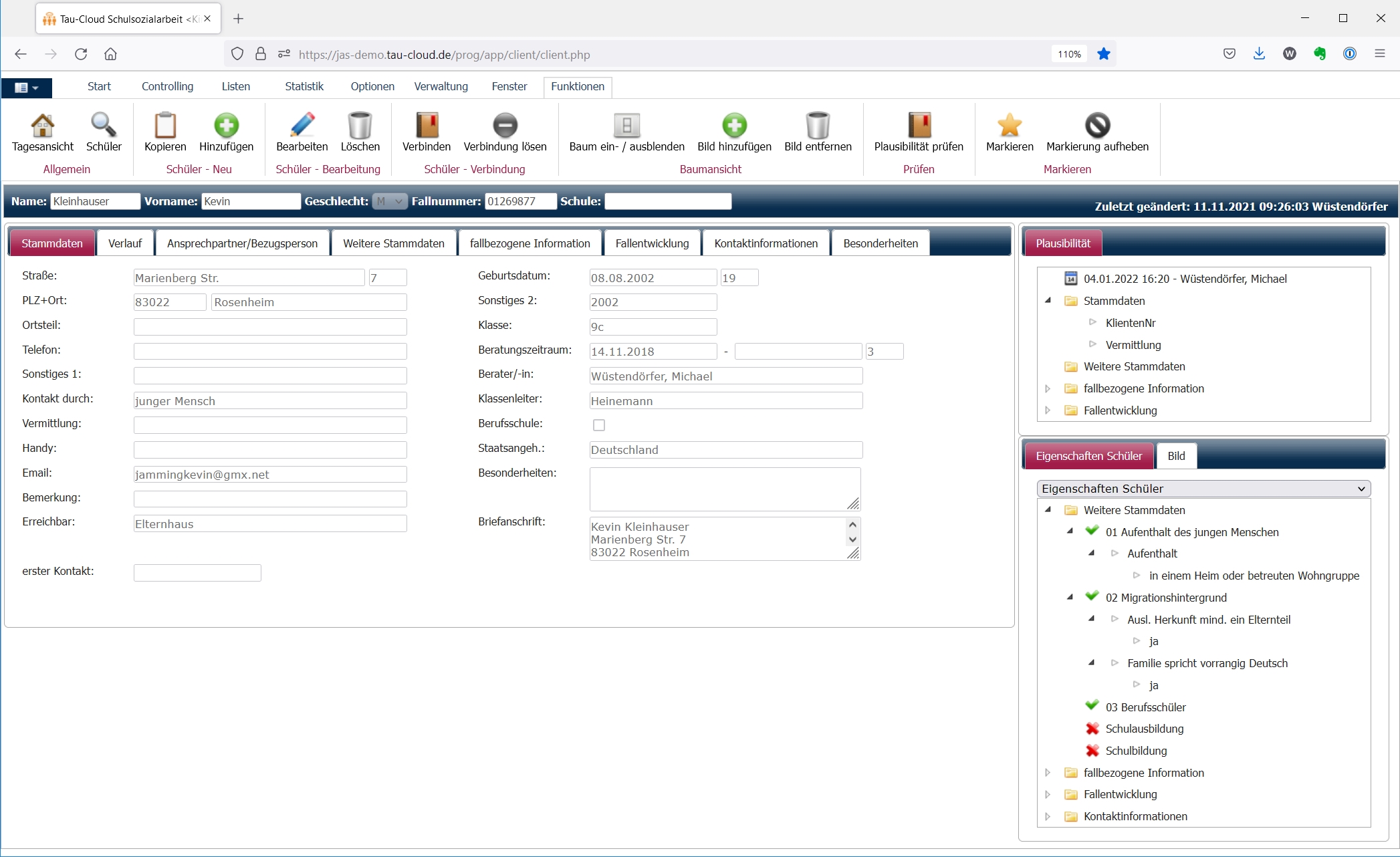Click the Telefon input field
The image size is (1400, 857).
point(270,351)
